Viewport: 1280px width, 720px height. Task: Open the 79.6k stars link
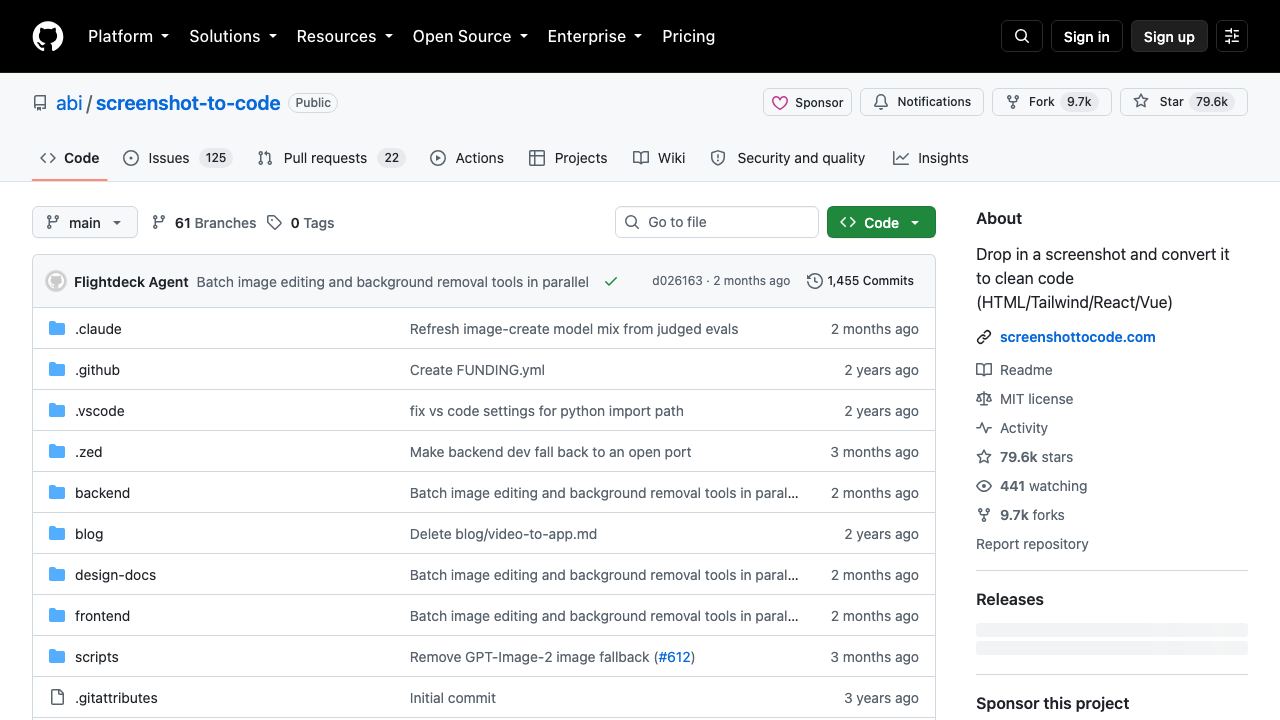tap(1024, 457)
